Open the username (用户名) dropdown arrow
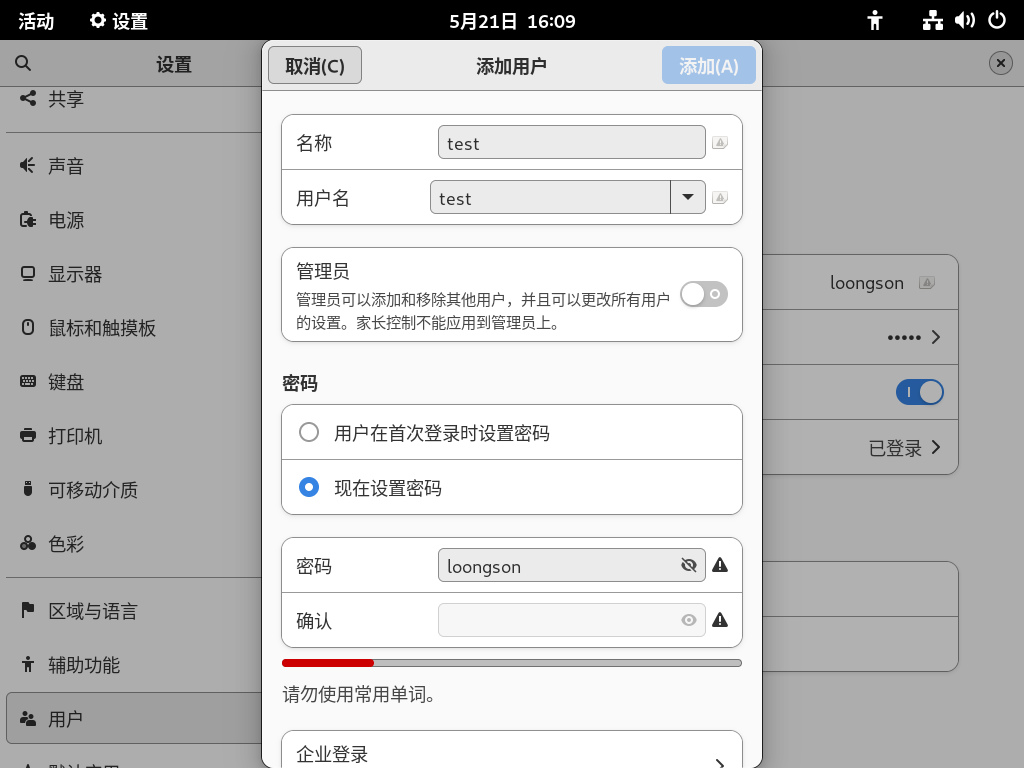Screen dimensions: 1024x768 [x=688, y=197]
